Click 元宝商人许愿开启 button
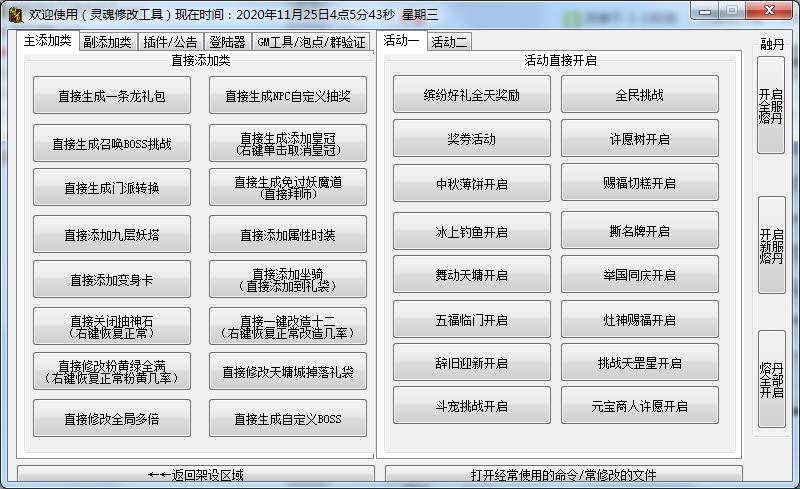 tap(639, 406)
